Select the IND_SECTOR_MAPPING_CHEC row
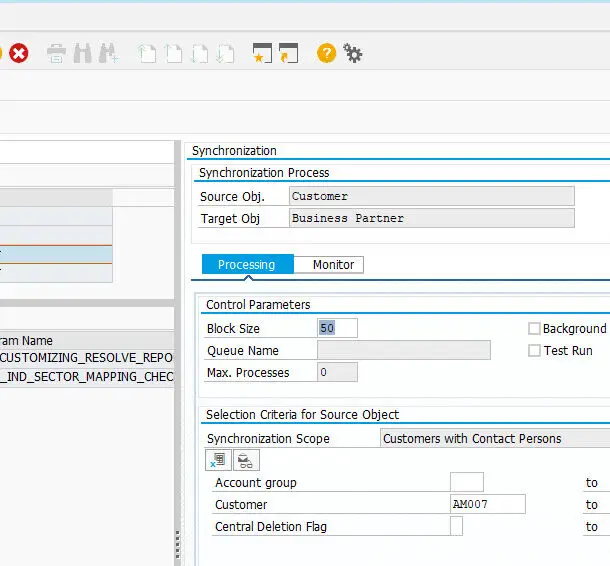610x566 pixels. pyautogui.click(x=87, y=377)
